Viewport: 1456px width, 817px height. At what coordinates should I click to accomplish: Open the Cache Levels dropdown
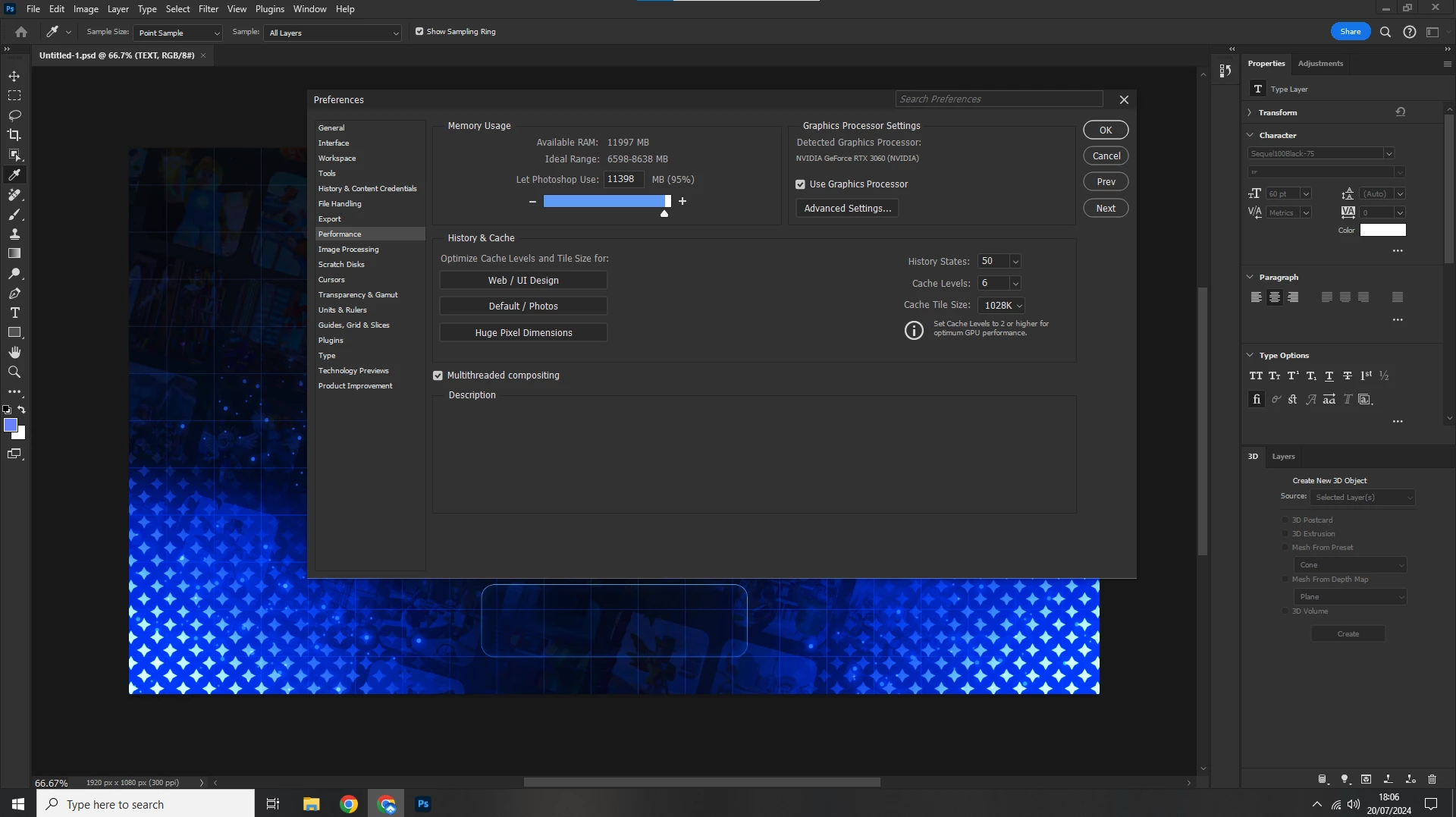1015,284
